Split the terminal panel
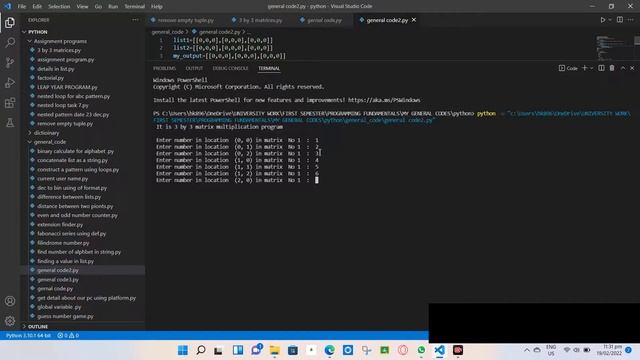This screenshot has height=360, width=640. click(x=601, y=68)
